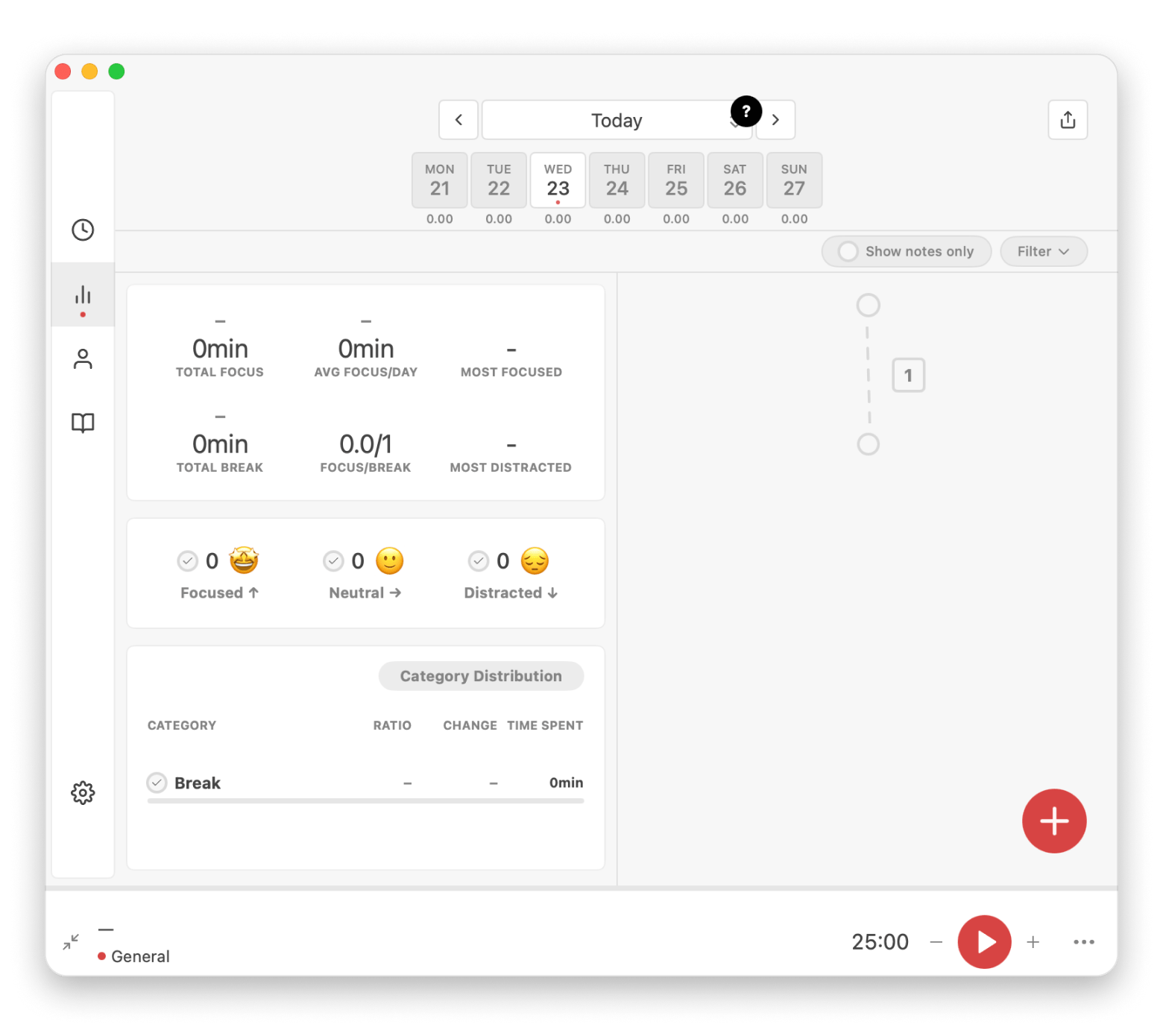Select the THU 24 day tab
This screenshot has width=1163, height=1036.
(x=617, y=180)
